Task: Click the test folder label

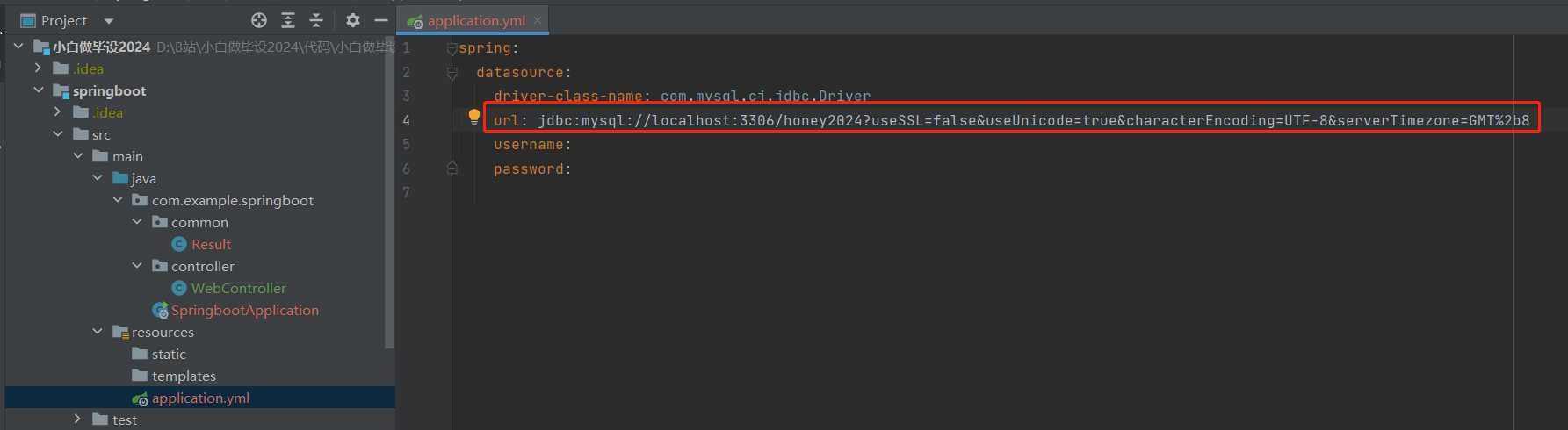Action: click(125, 419)
